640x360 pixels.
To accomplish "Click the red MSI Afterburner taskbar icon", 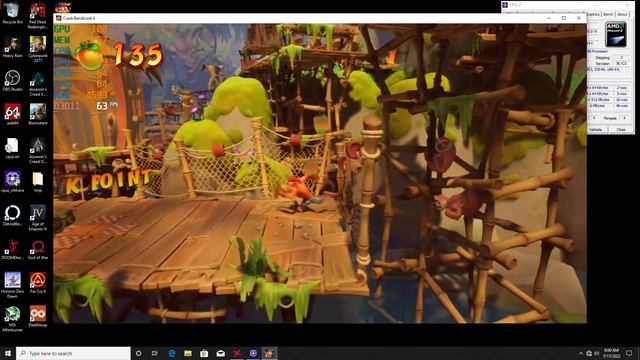I will pyautogui.click(x=237, y=353).
